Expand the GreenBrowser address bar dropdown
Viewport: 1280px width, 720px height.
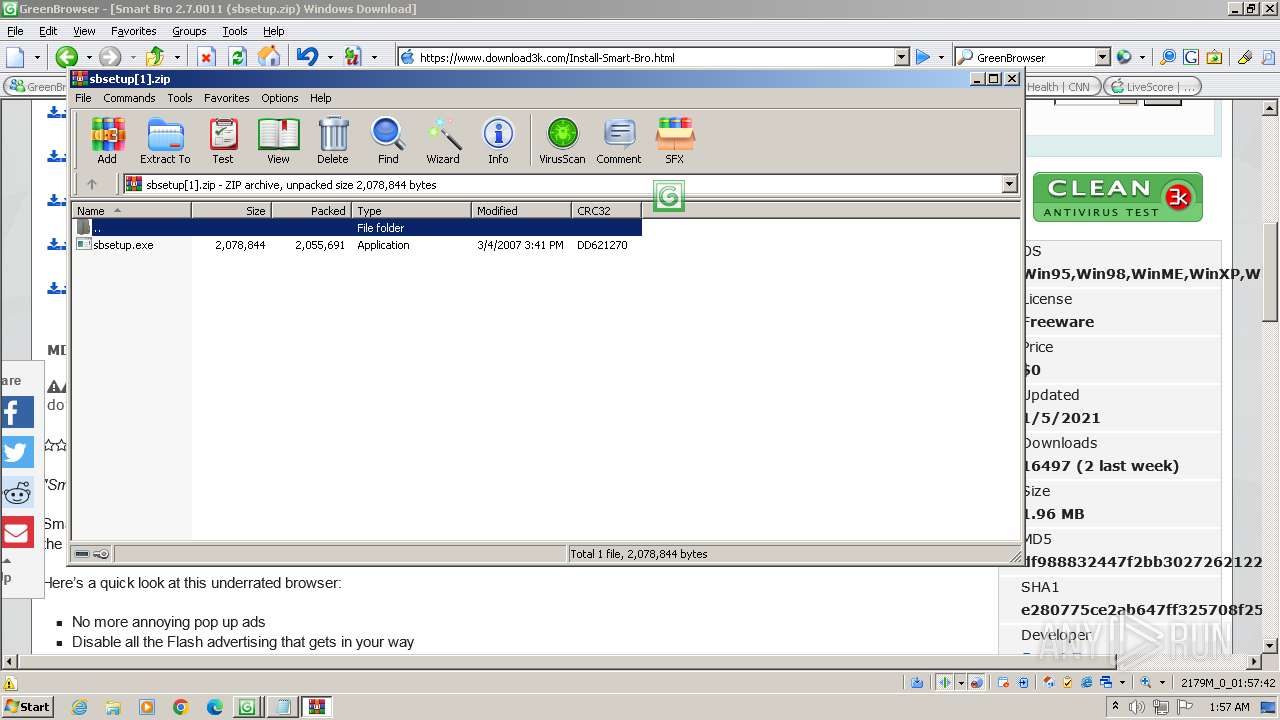pyautogui.click(x=901, y=57)
